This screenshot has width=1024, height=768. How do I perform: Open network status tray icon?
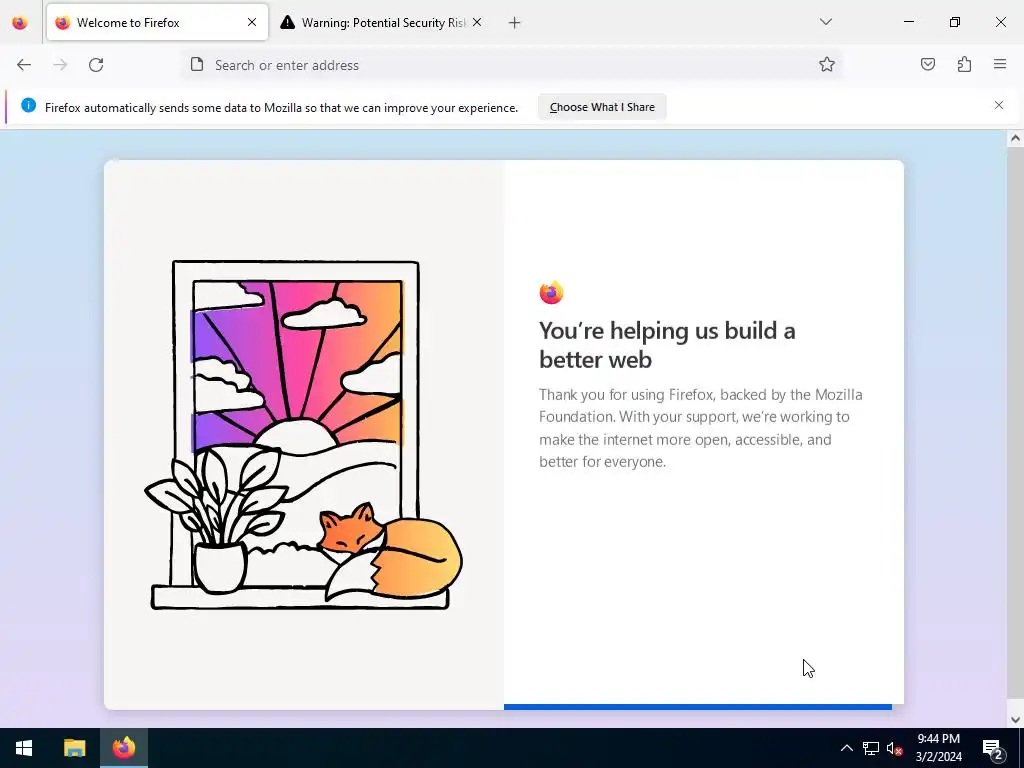[x=871, y=748]
